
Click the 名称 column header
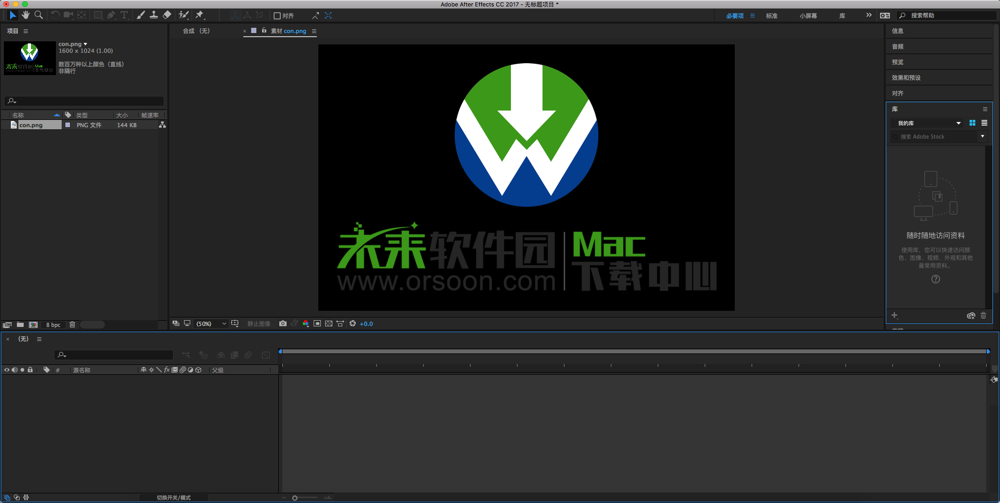click(x=18, y=115)
